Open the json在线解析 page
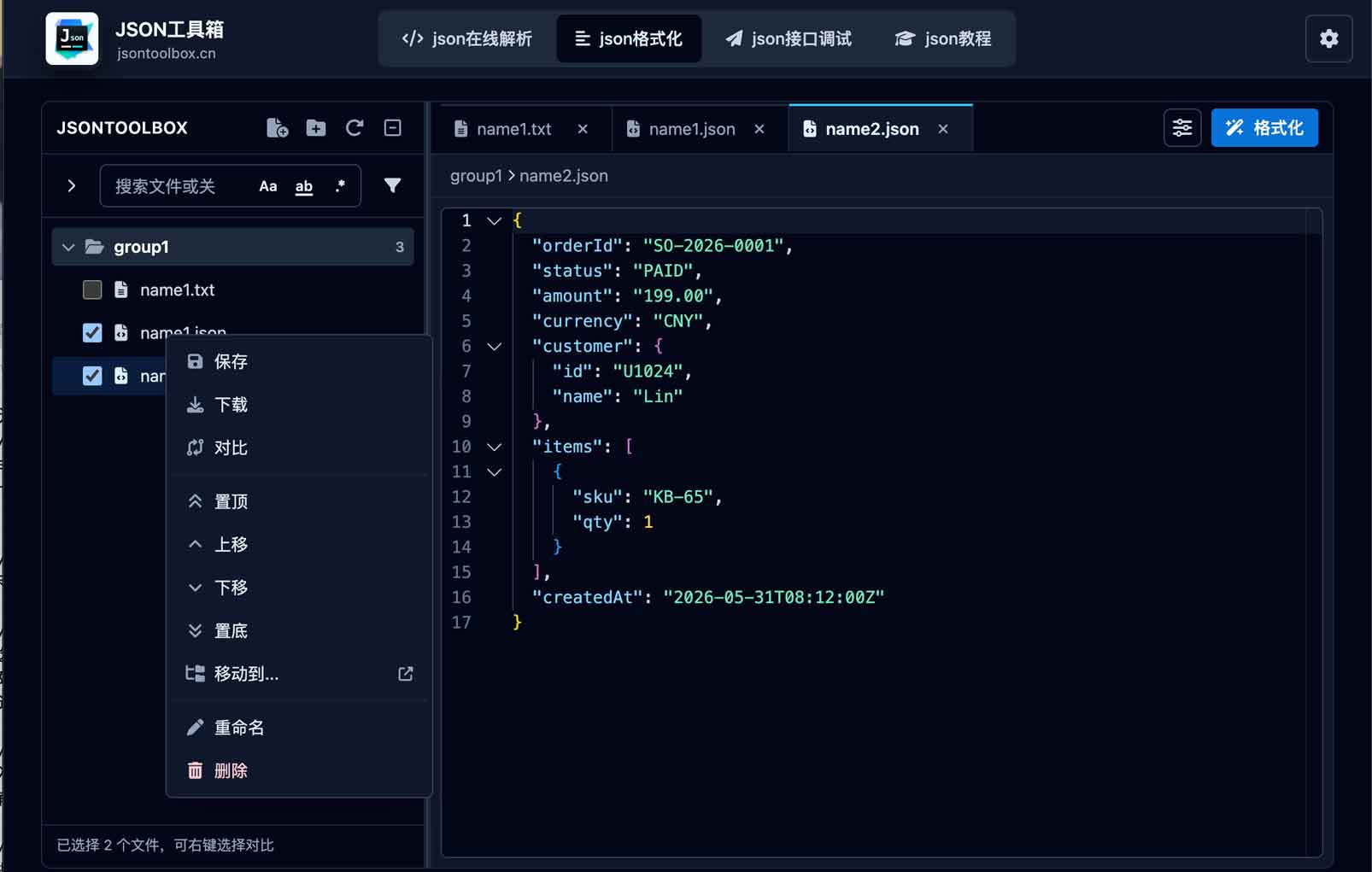This screenshot has width=1372, height=872. tap(467, 38)
